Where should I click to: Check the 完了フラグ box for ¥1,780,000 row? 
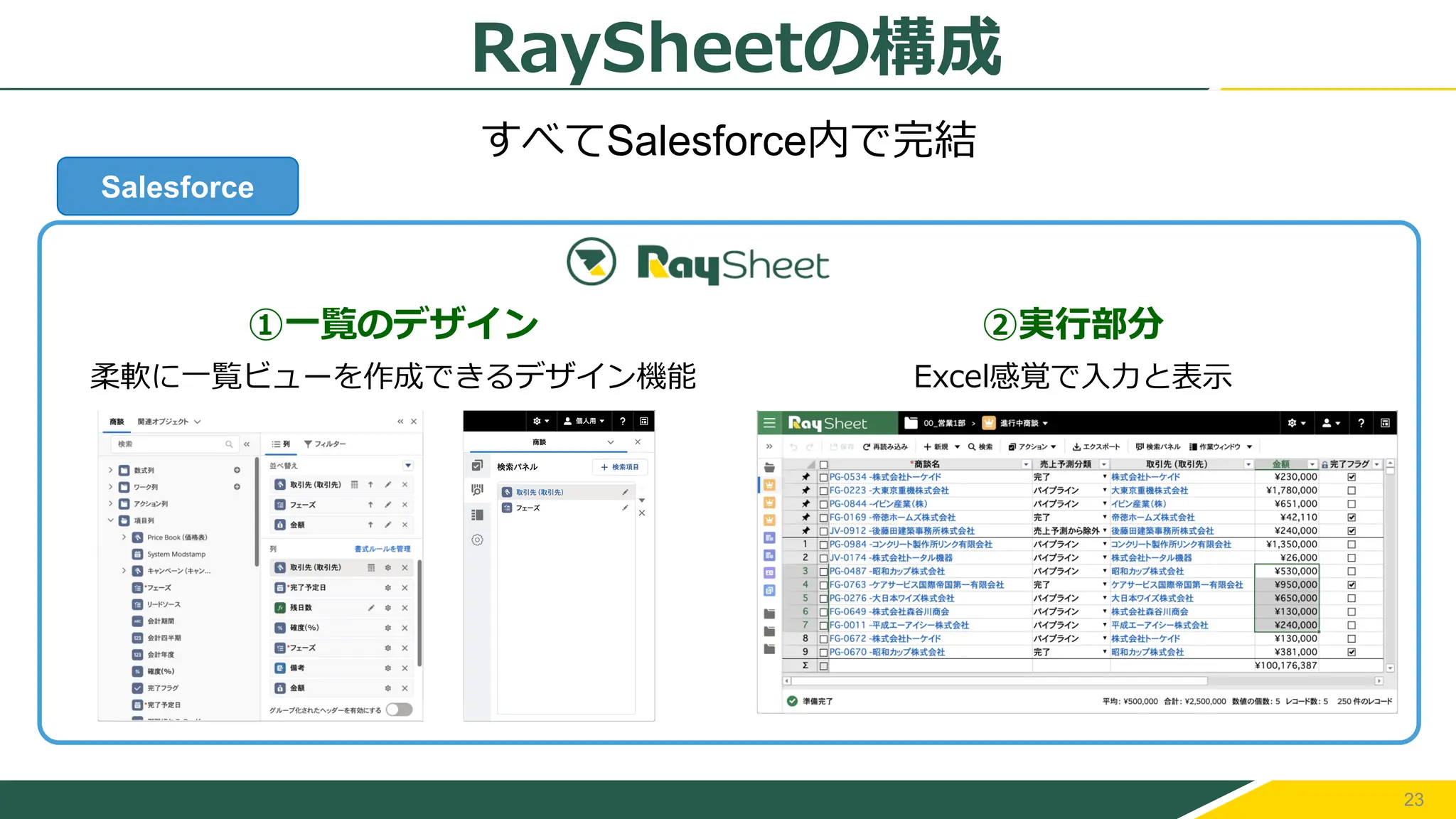point(1351,491)
